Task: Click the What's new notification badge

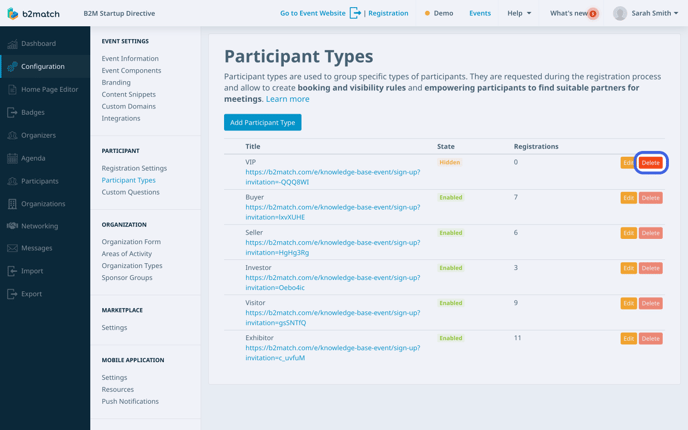Action: pyautogui.click(x=593, y=14)
